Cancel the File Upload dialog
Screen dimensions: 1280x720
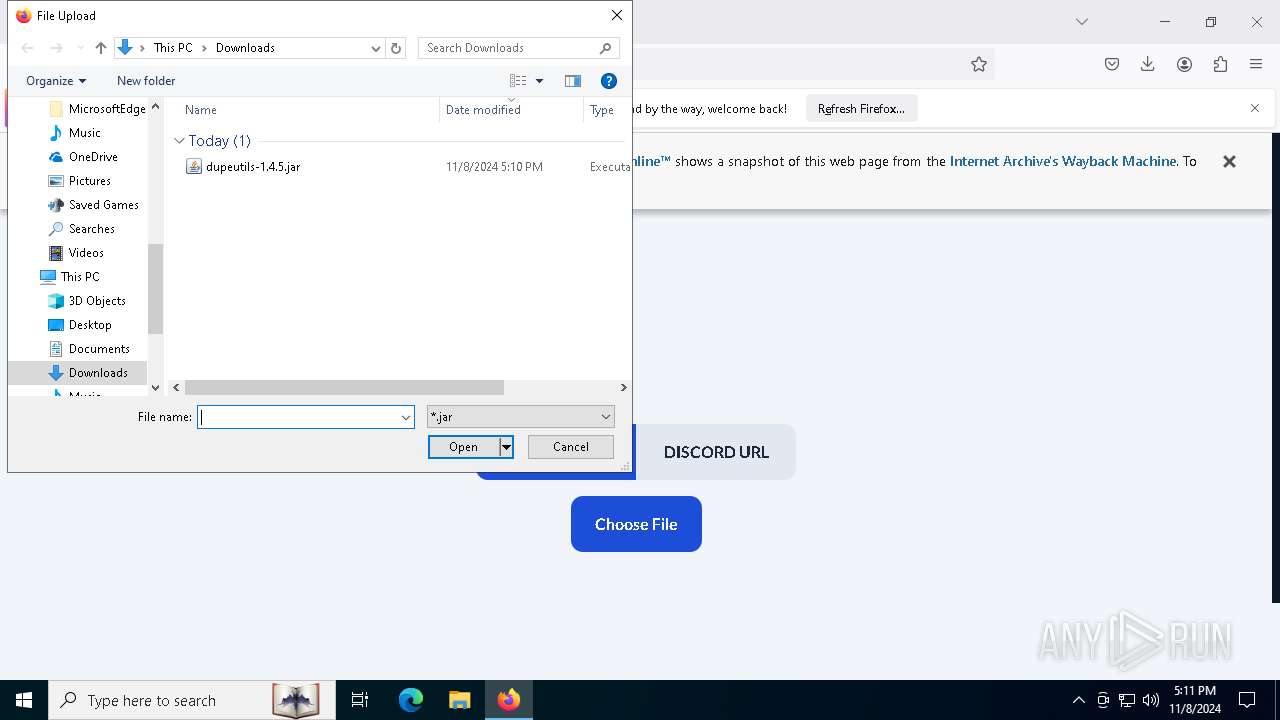pos(571,447)
